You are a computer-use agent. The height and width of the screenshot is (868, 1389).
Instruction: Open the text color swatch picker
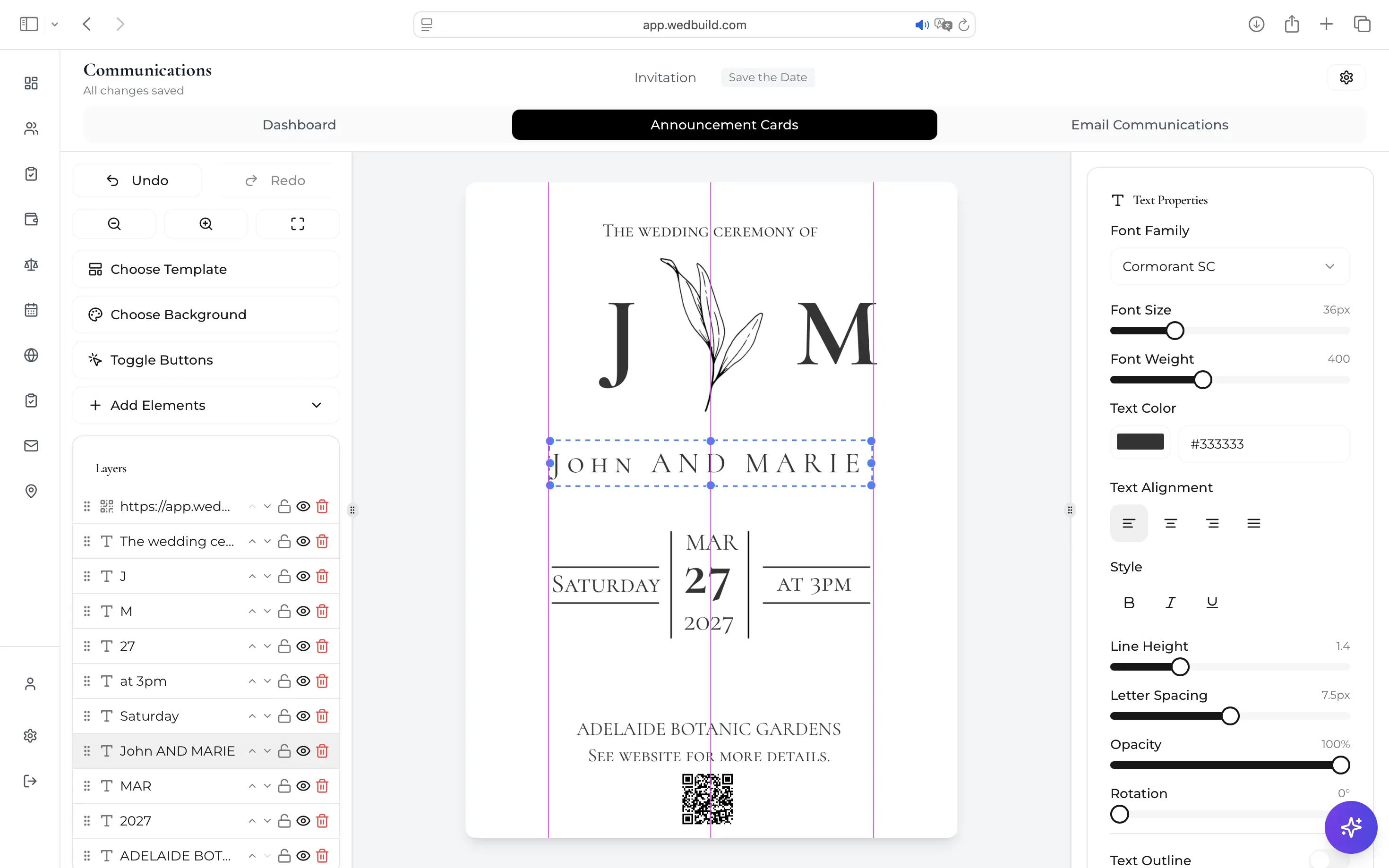click(x=1140, y=442)
